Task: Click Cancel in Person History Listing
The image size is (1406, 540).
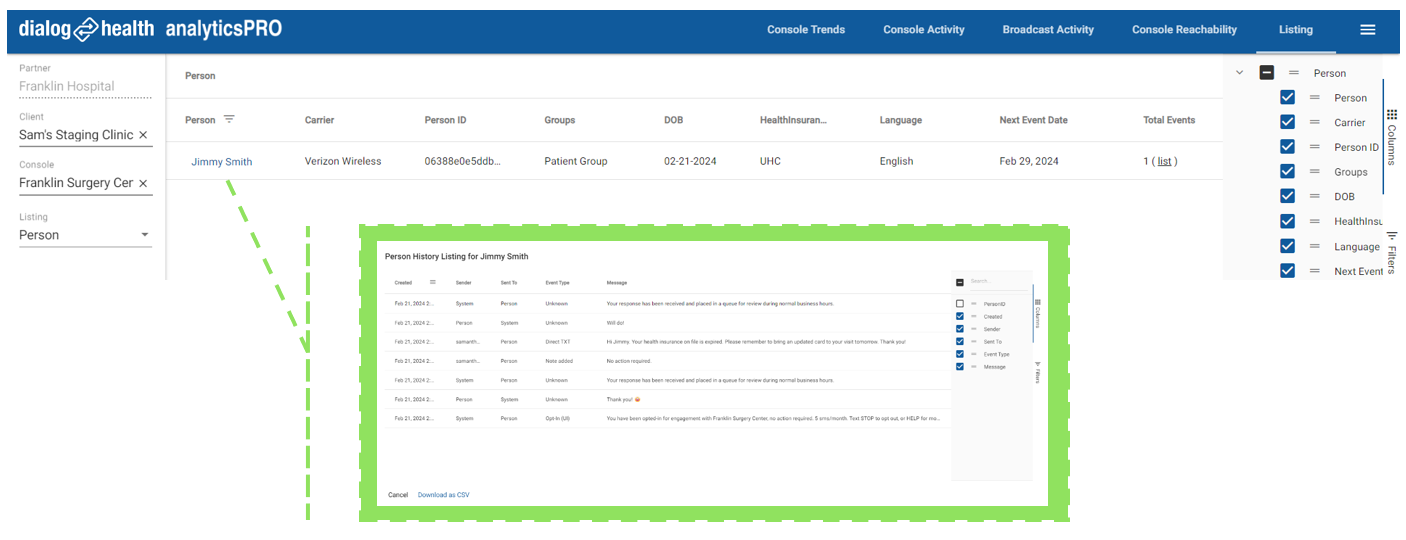Action: tap(398, 495)
